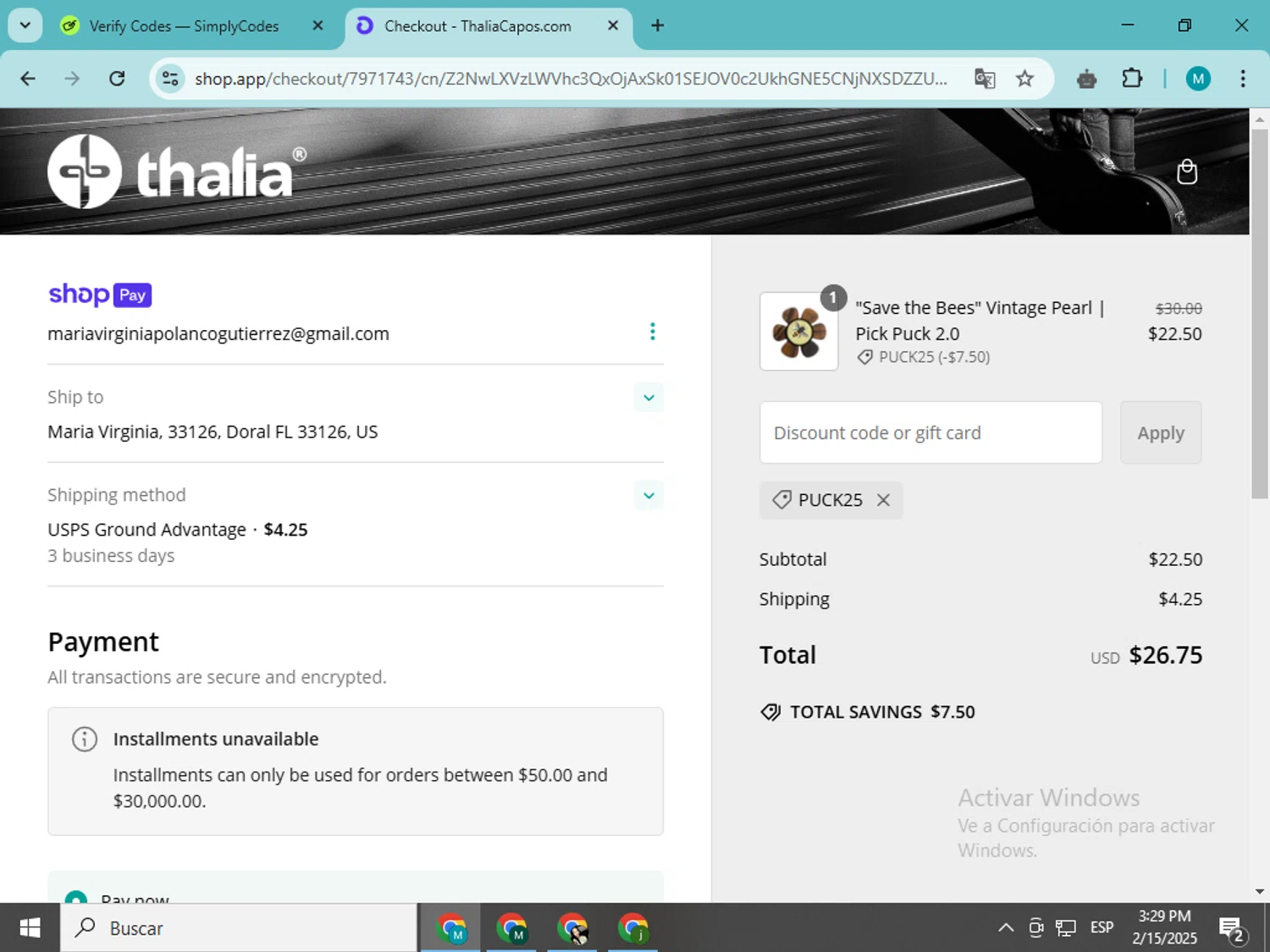Open the tab search dropdown
The image size is (1270, 952).
click(x=25, y=25)
